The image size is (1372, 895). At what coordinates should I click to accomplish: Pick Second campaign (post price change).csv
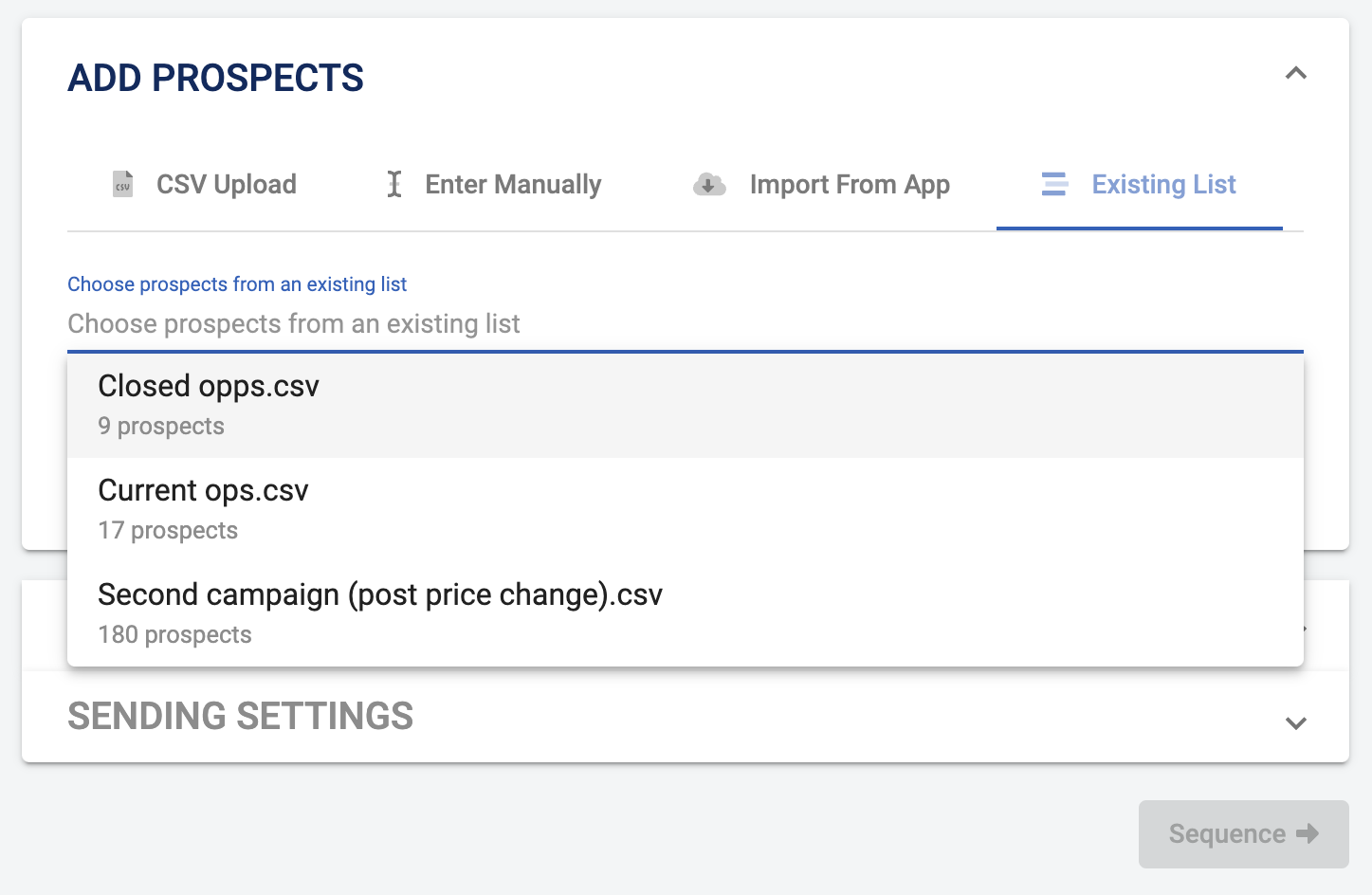379,595
